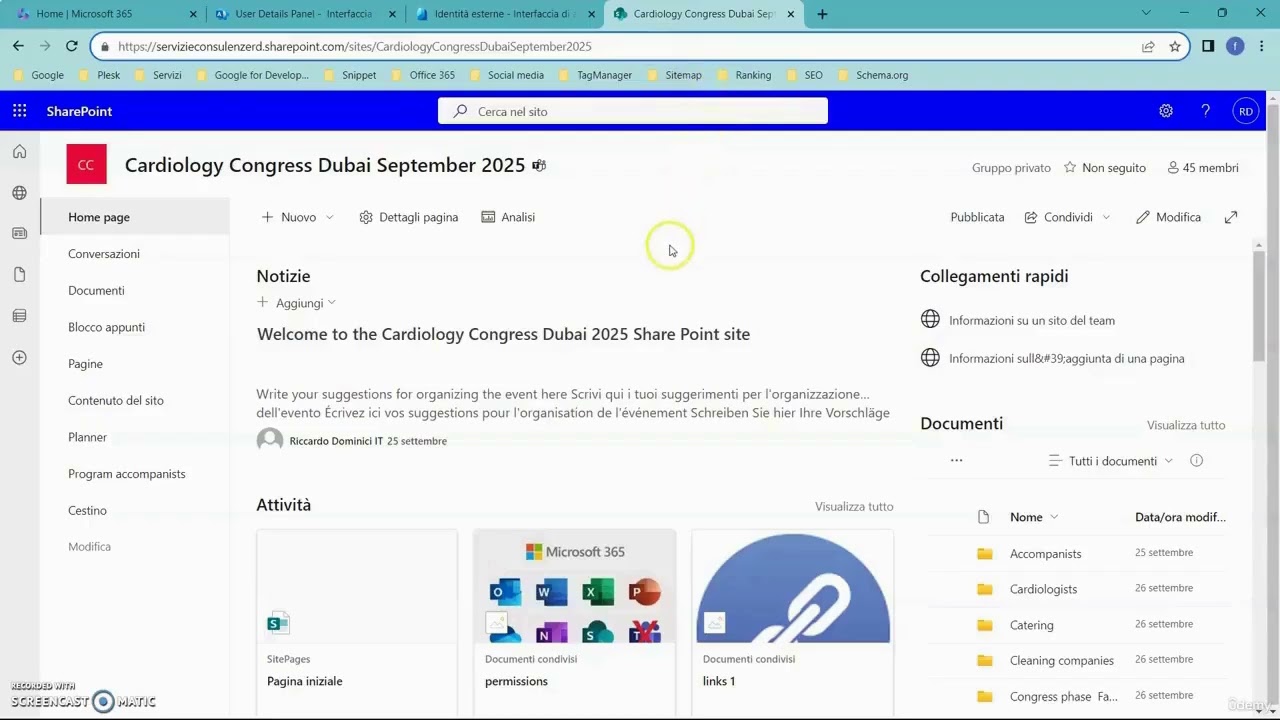The image size is (1280, 720).
Task: Open Contenuto del sito in navigation
Action: (116, 401)
